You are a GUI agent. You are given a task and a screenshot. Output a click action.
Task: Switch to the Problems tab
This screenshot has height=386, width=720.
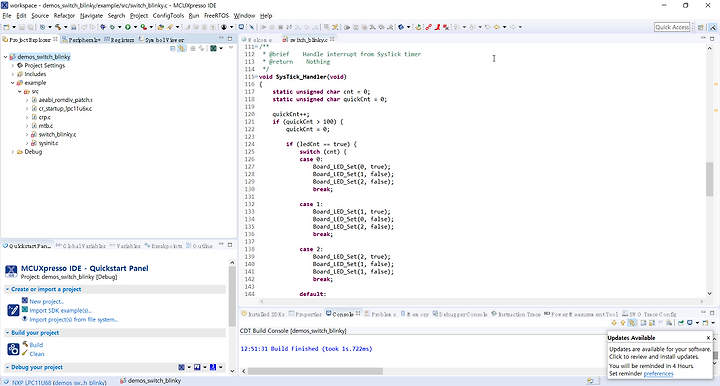[x=380, y=314]
